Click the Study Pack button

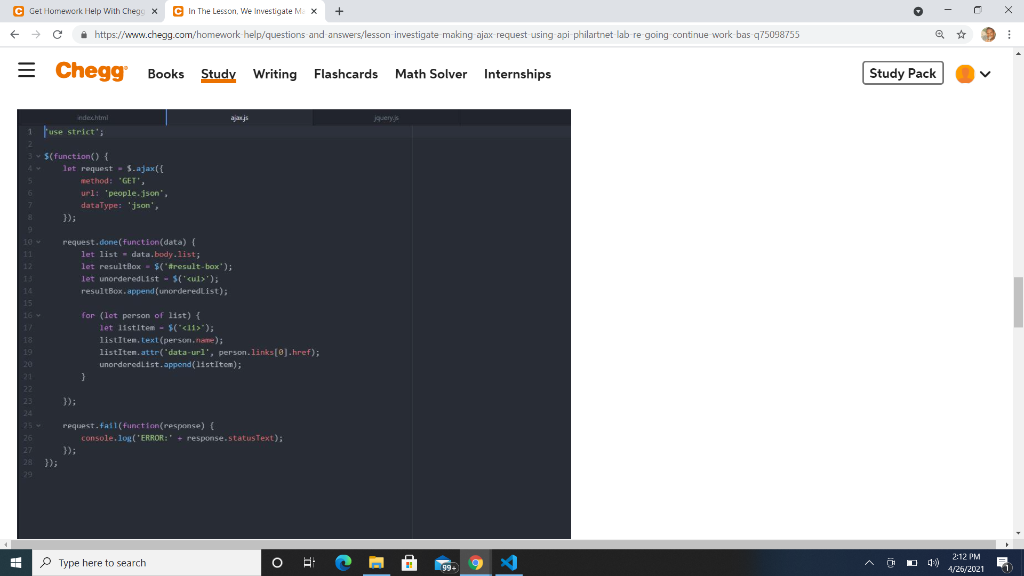[x=901, y=72]
